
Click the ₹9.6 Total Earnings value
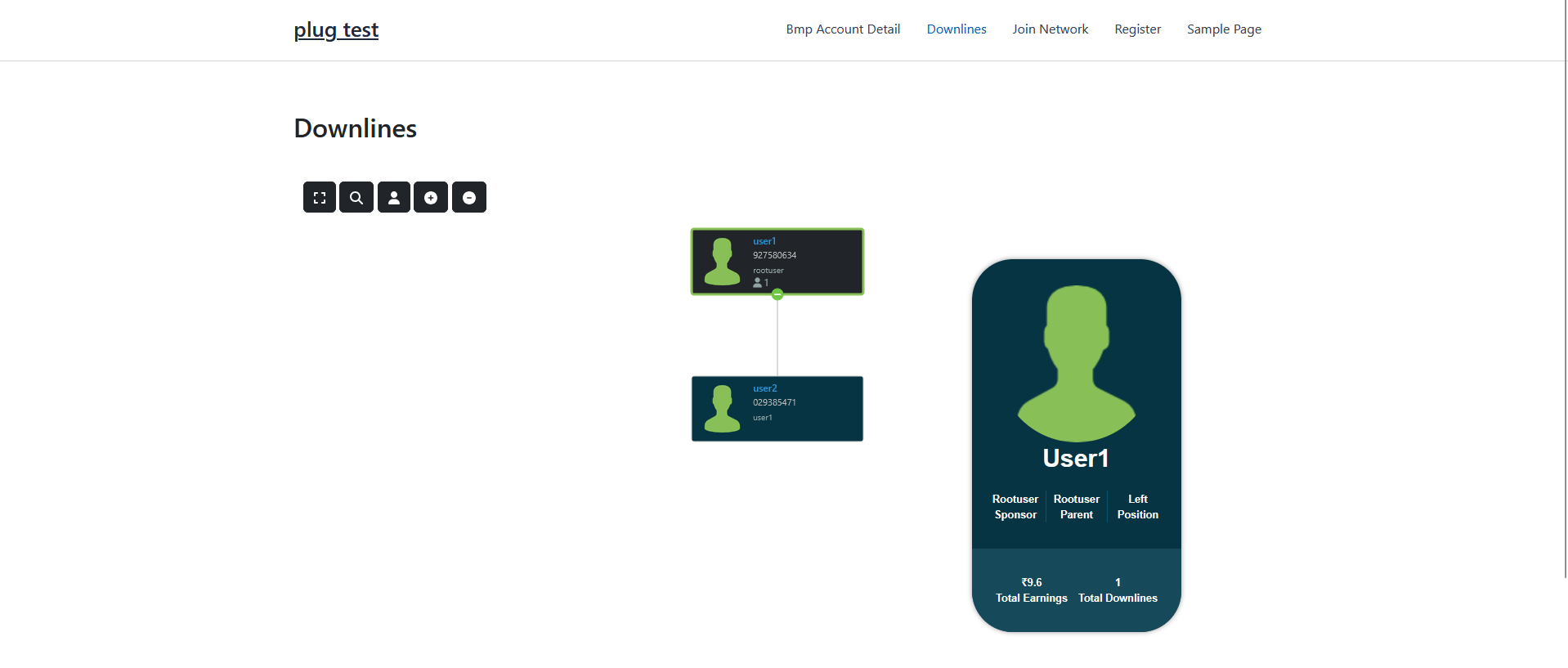[1032, 582]
